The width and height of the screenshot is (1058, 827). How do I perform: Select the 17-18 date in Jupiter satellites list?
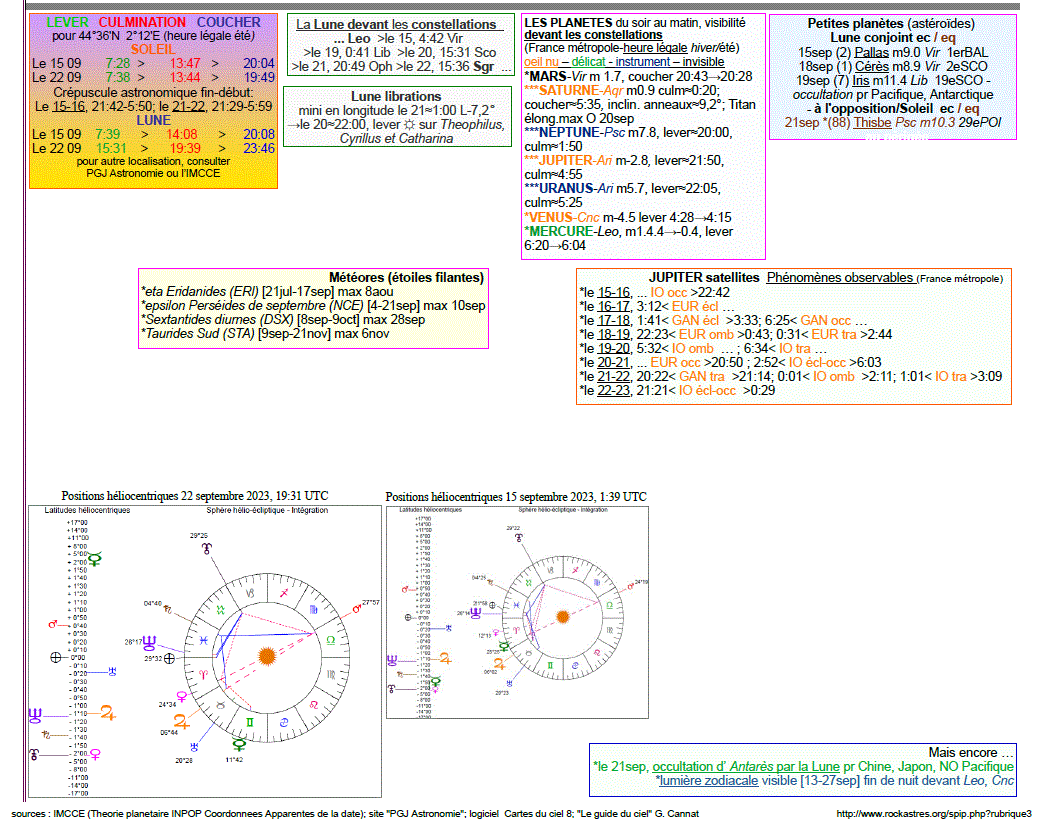coord(613,321)
